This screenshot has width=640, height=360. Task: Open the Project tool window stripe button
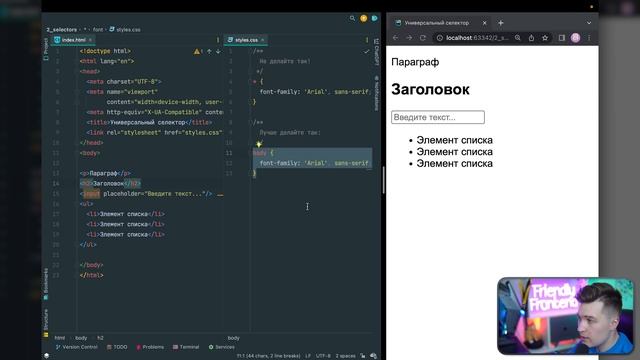46,49
